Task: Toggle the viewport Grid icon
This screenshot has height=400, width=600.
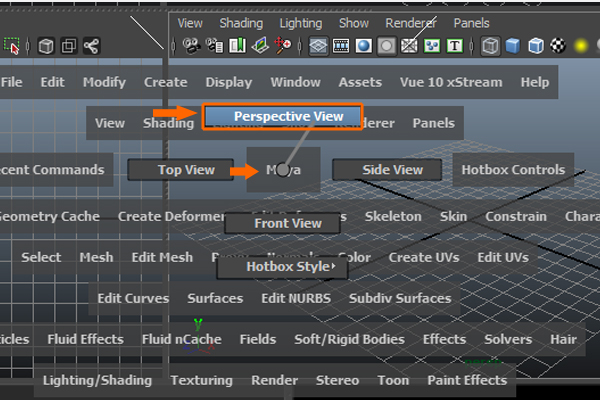Action: click(318, 46)
